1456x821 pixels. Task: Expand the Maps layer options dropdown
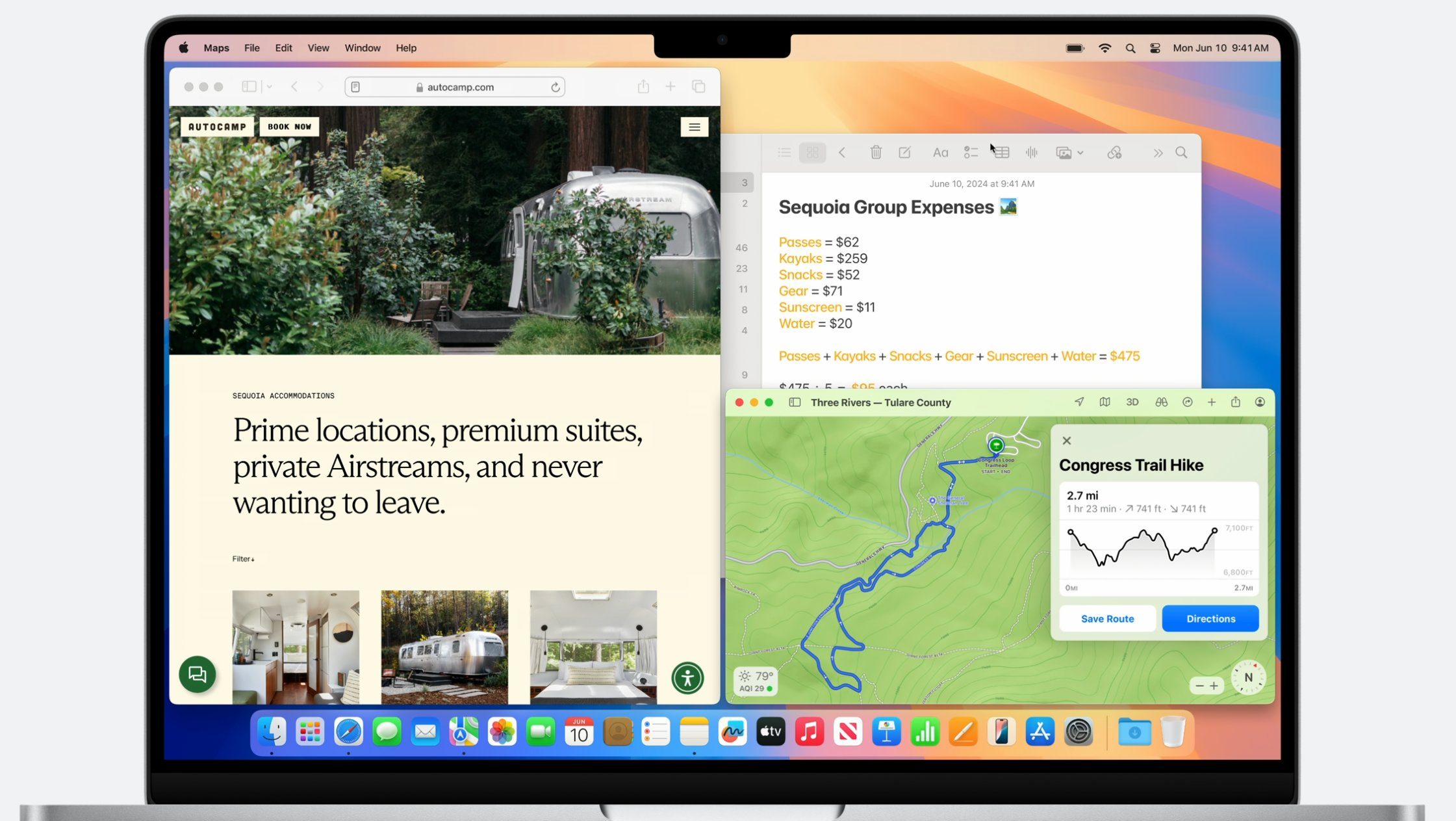1104,402
